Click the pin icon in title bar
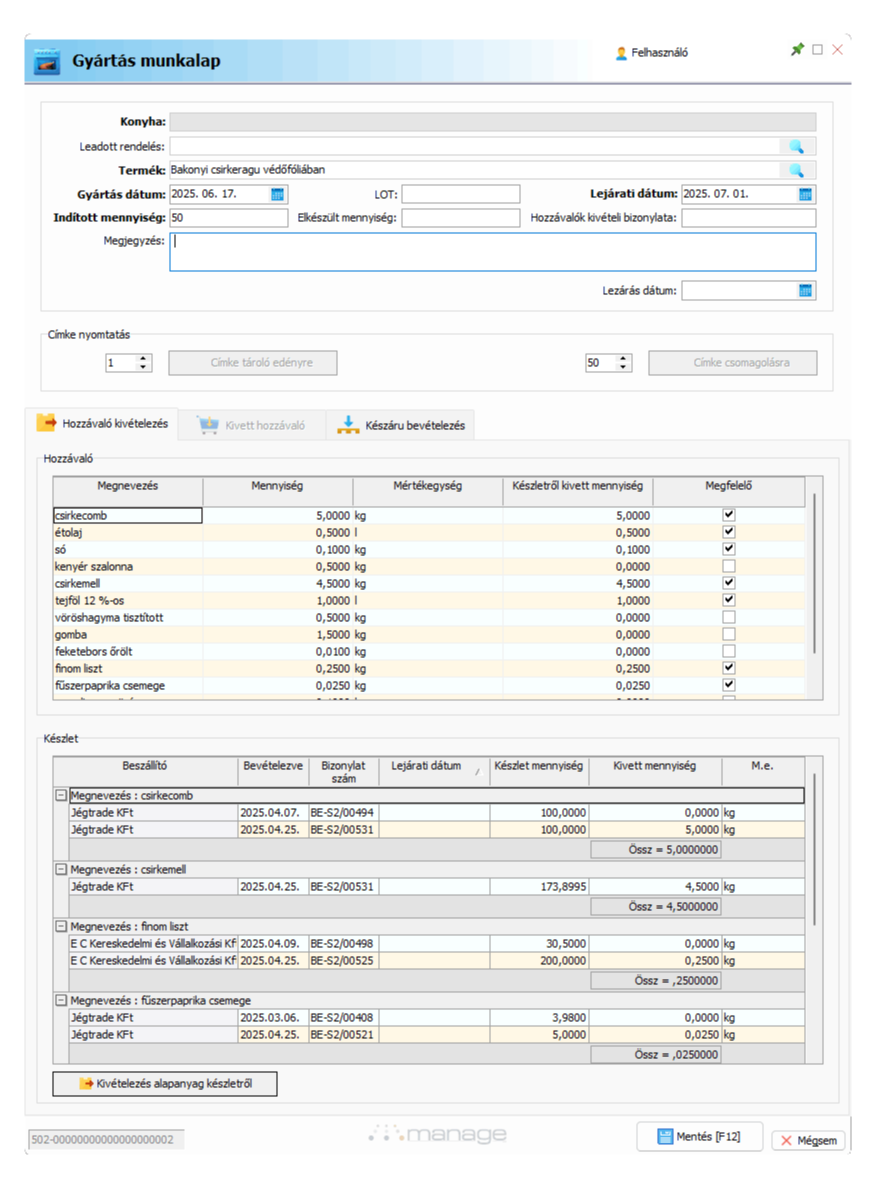The height and width of the screenshot is (1189, 877). click(797, 50)
